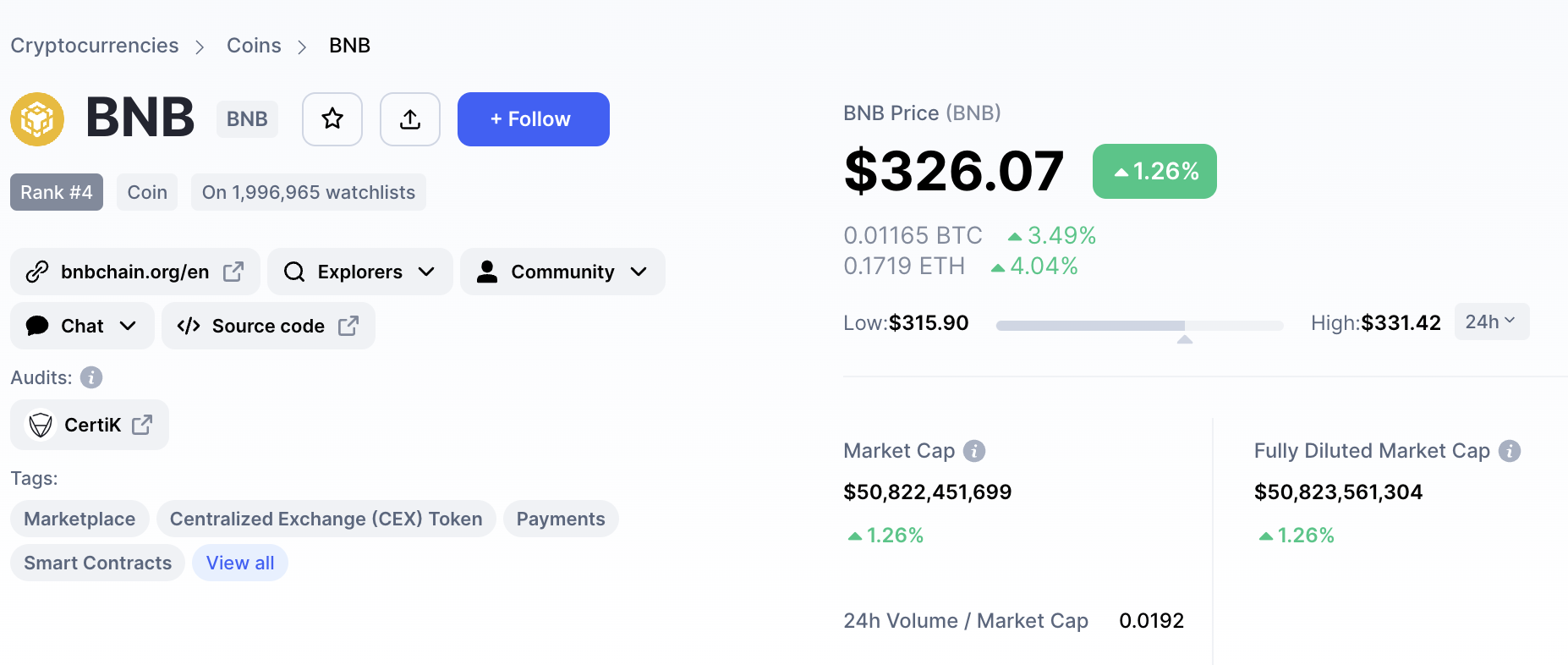Click the star watchlist icon

click(332, 119)
